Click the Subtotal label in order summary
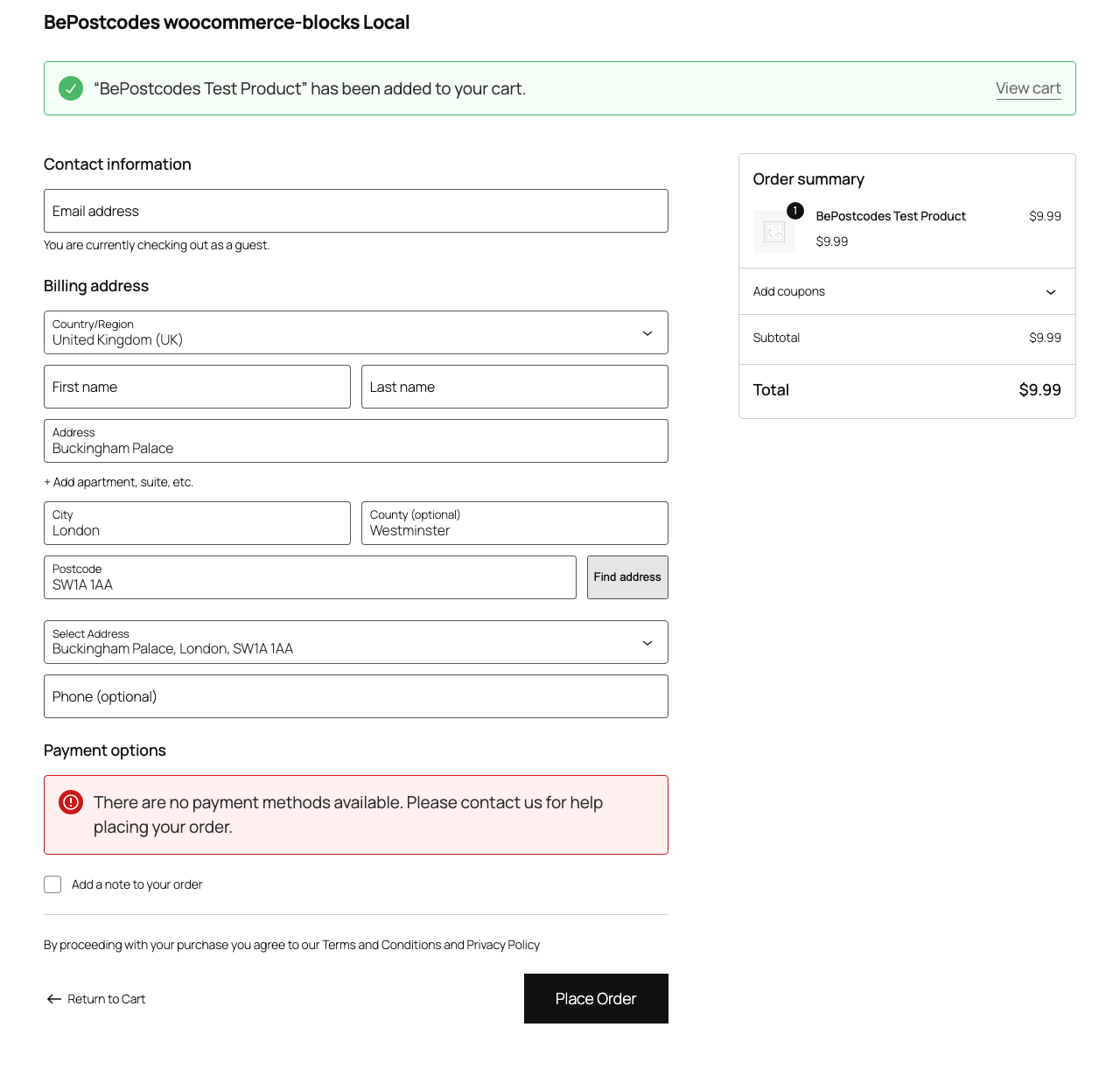Viewport: 1120px width, 1069px height. coord(776,338)
